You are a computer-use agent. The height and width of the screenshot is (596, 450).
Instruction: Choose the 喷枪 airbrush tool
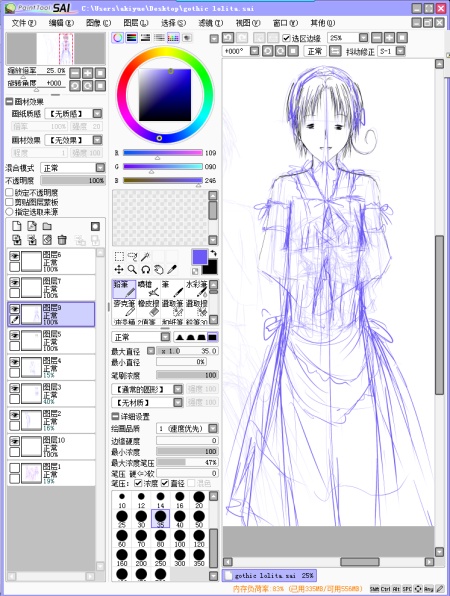click(148, 289)
